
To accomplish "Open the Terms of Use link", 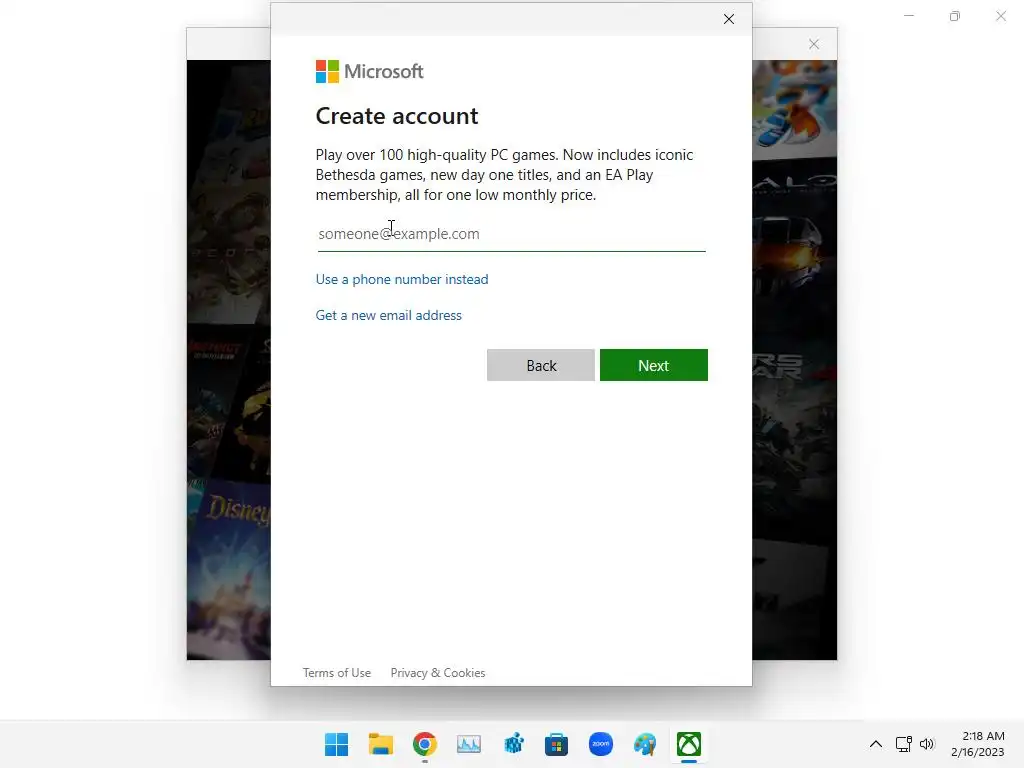I will (336, 673).
